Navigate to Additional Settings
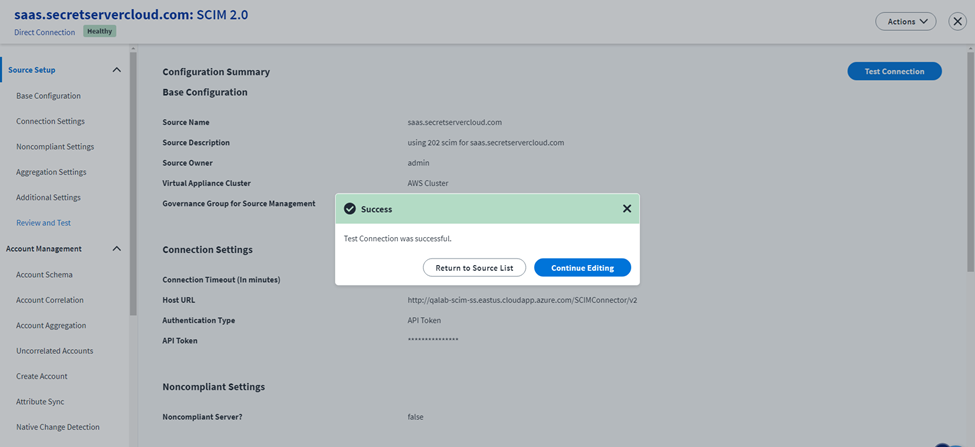 (x=48, y=198)
